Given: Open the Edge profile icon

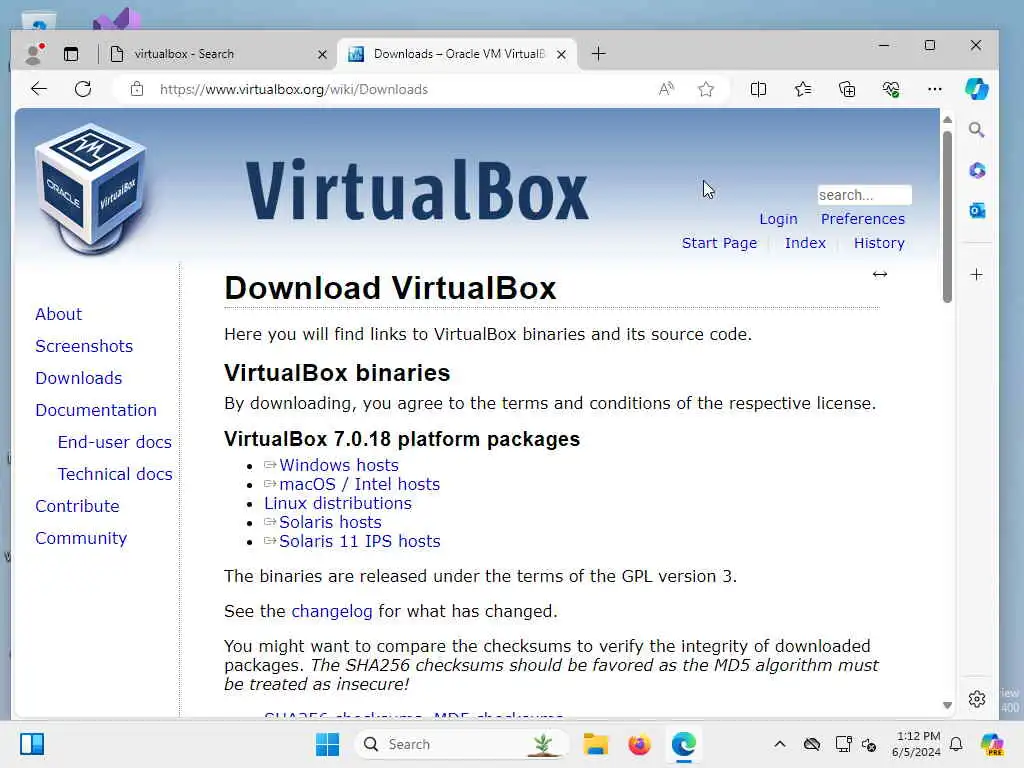Looking at the screenshot, I should [x=33, y=54].
